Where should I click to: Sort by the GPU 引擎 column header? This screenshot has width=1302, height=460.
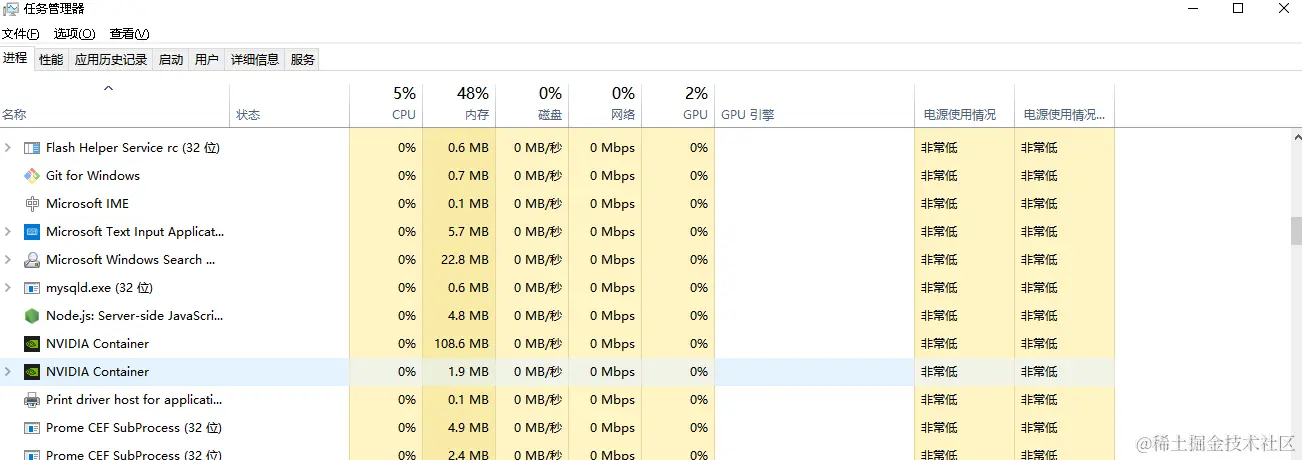point(814,105)
